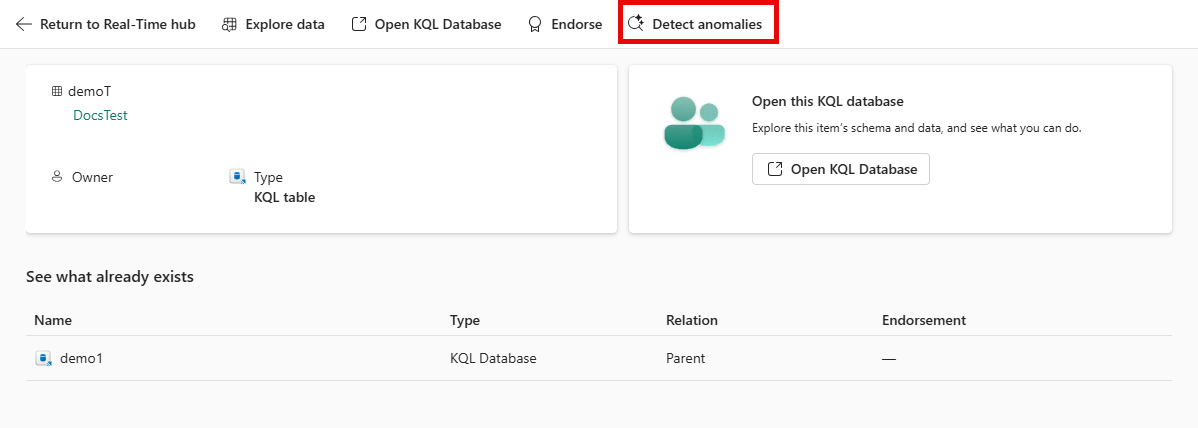The height and width of the screenshot is (428, 1198).
Task: Click the people illustration in the card
Action: [693, 123]
